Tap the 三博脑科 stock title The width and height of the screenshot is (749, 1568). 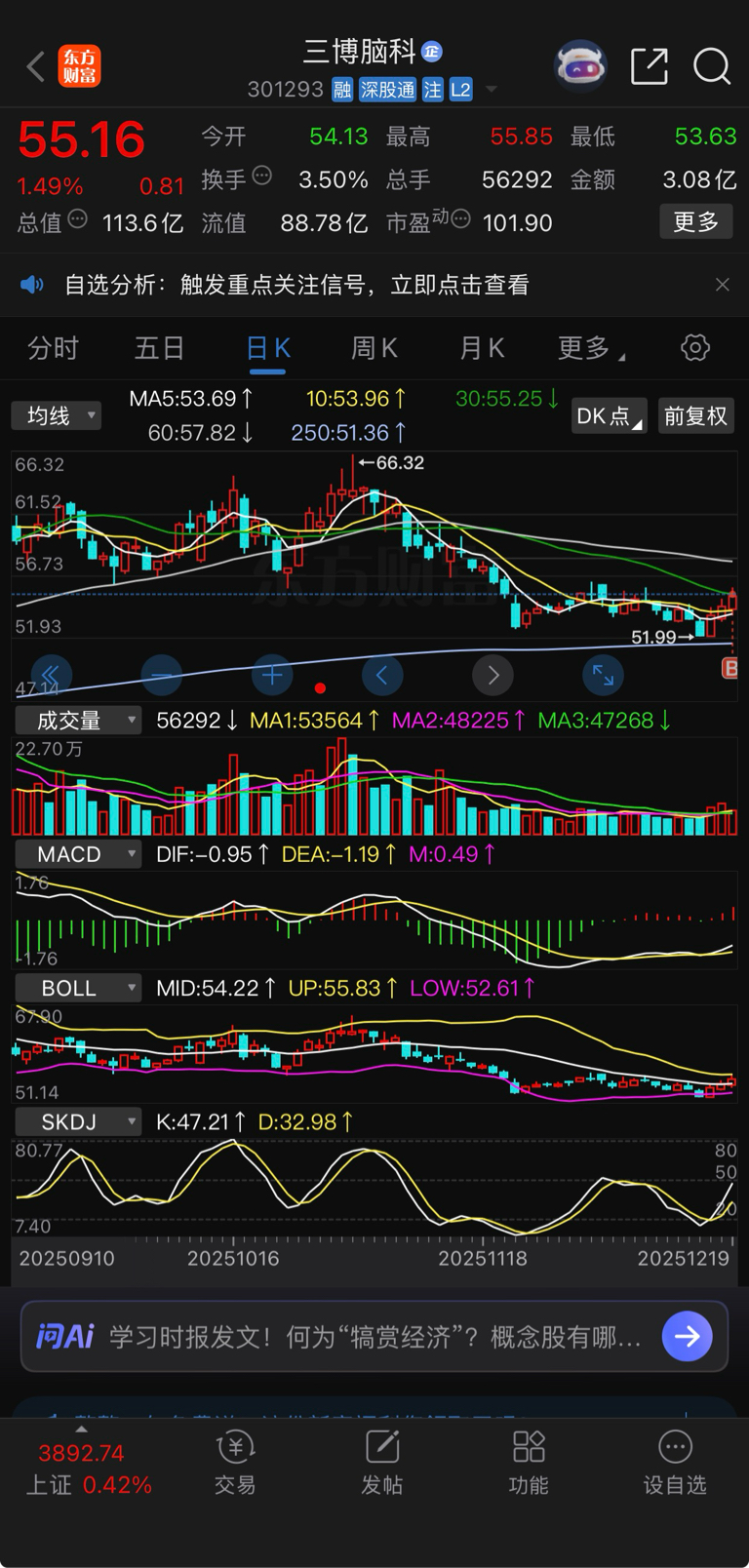click(x=360, y=51)
